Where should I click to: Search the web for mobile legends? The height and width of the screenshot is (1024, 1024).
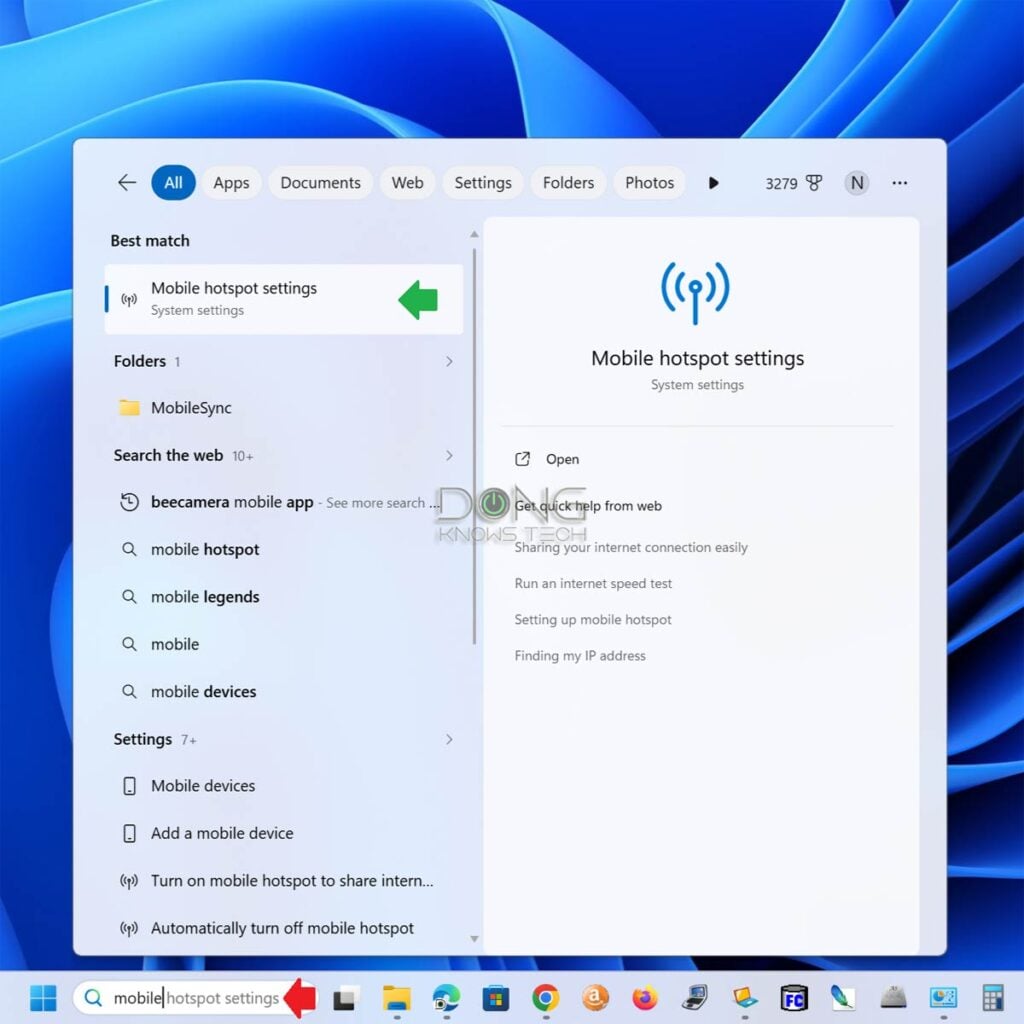(x=283, y=597)
